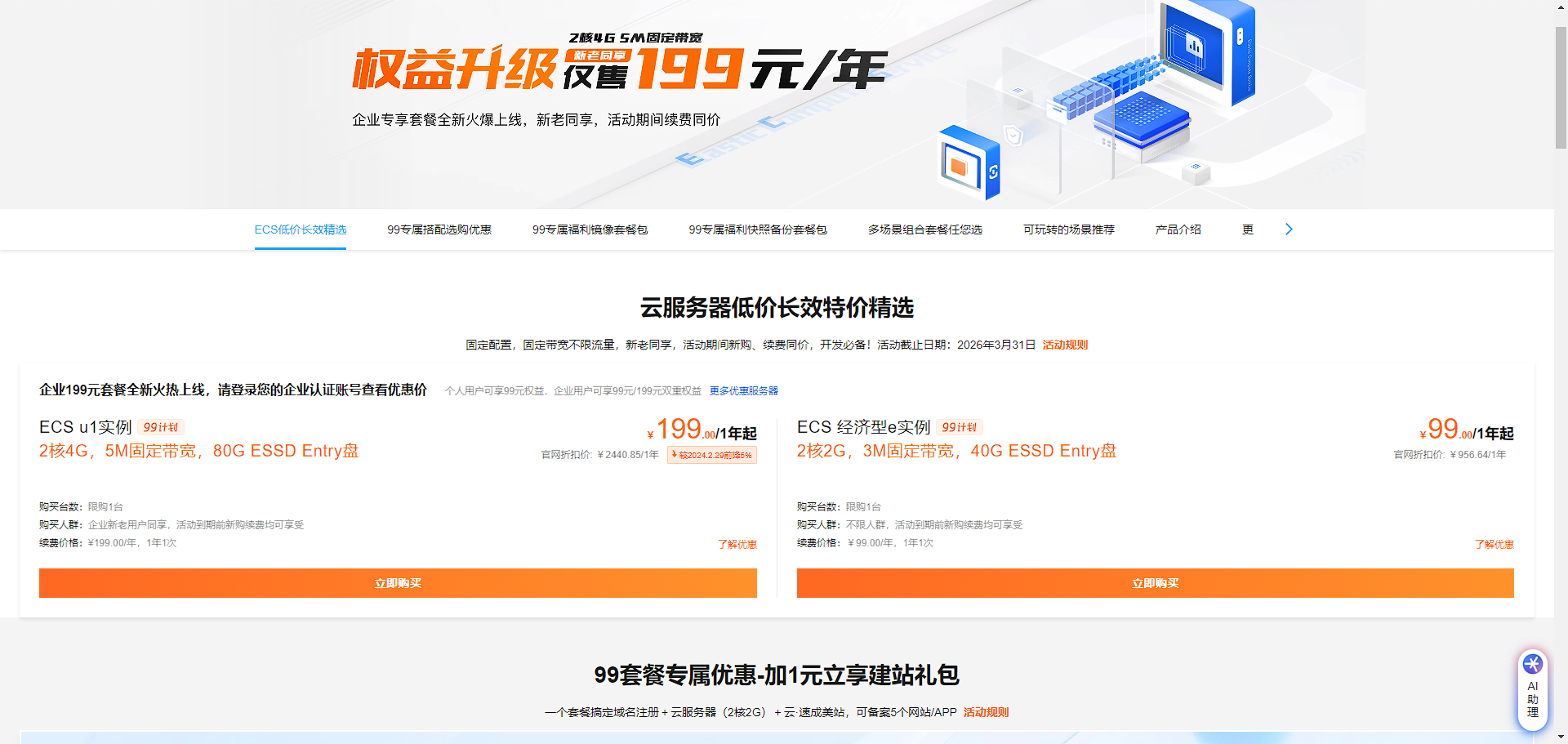Screen dimensions: 1568x744
Task: Click 企业199元套餐全新火热上线 heading
Action: (233, 390)
